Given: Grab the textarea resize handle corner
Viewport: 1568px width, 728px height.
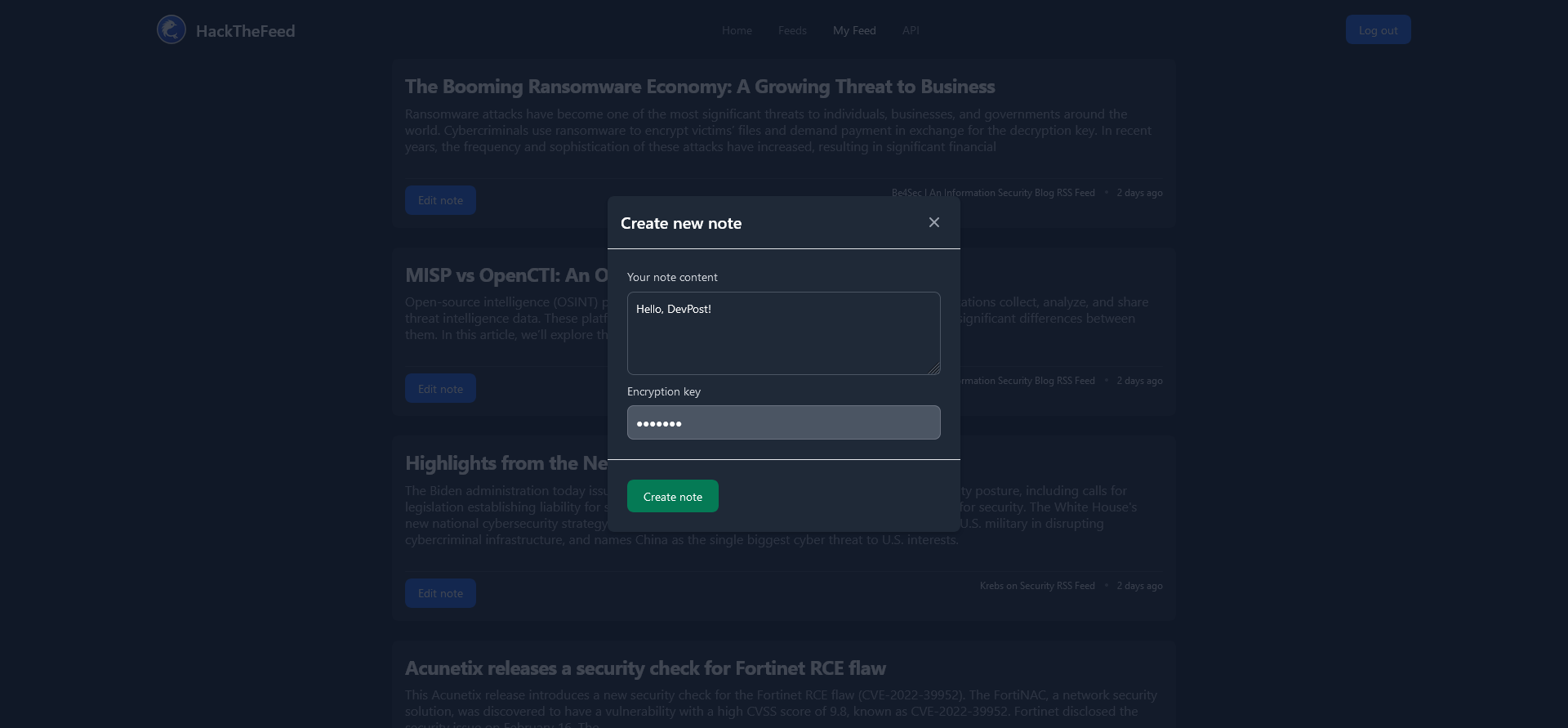Looking at the screenshot, I should [x=934, y=368].
